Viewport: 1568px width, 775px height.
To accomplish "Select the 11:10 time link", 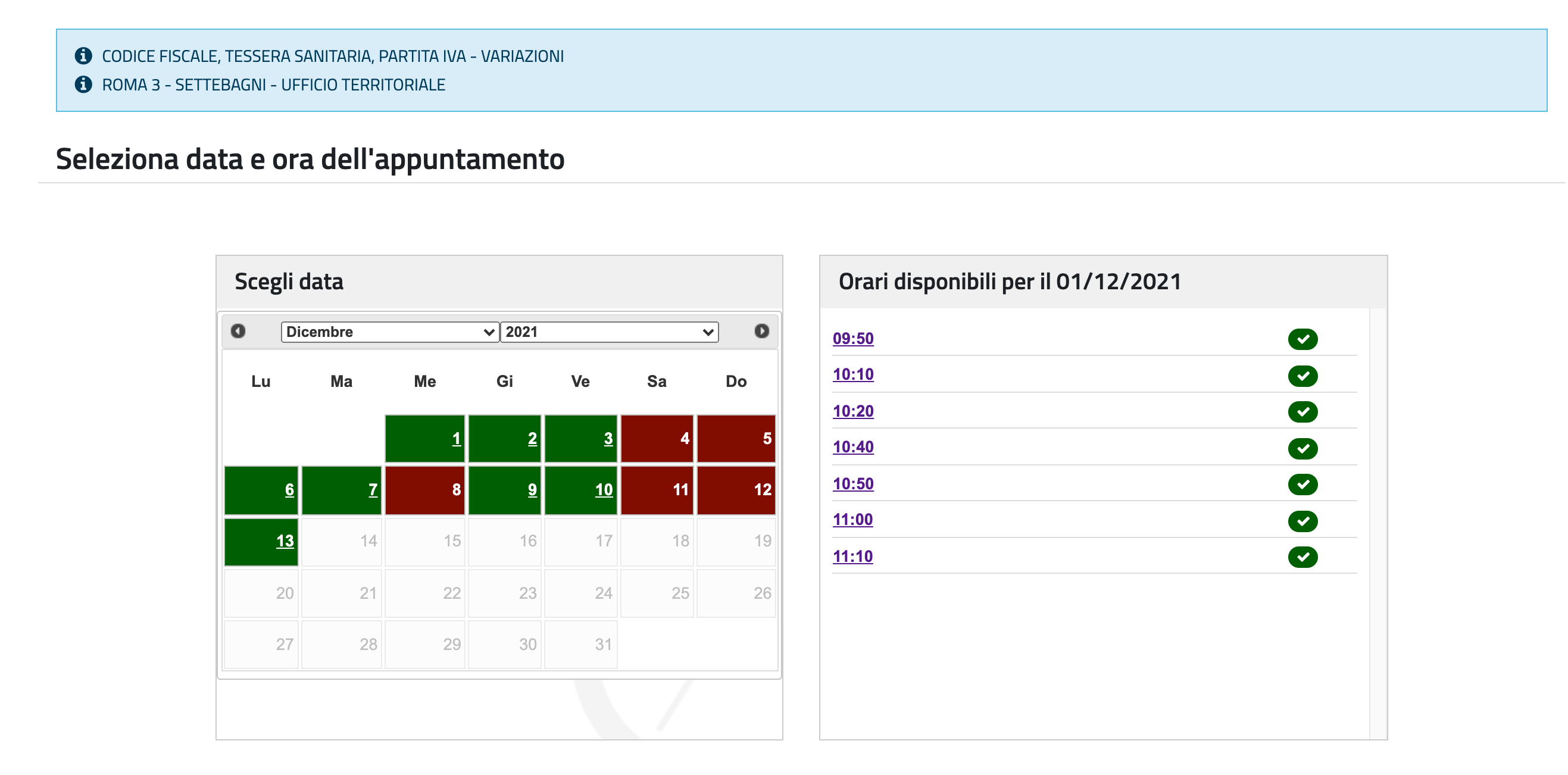I will pyautogui.click(x=852, y=557).
